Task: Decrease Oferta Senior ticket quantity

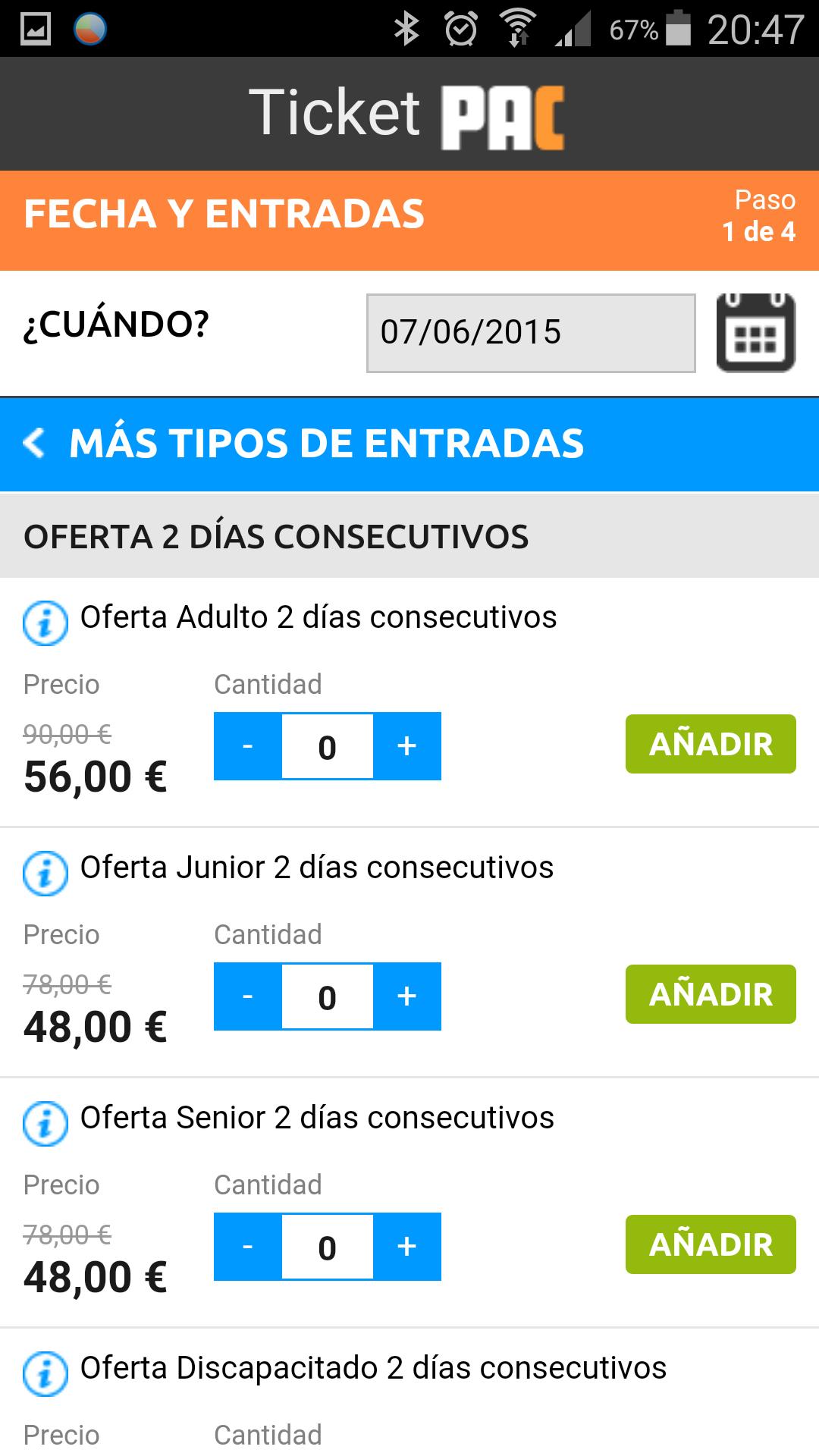Action: pos(247,1247)
